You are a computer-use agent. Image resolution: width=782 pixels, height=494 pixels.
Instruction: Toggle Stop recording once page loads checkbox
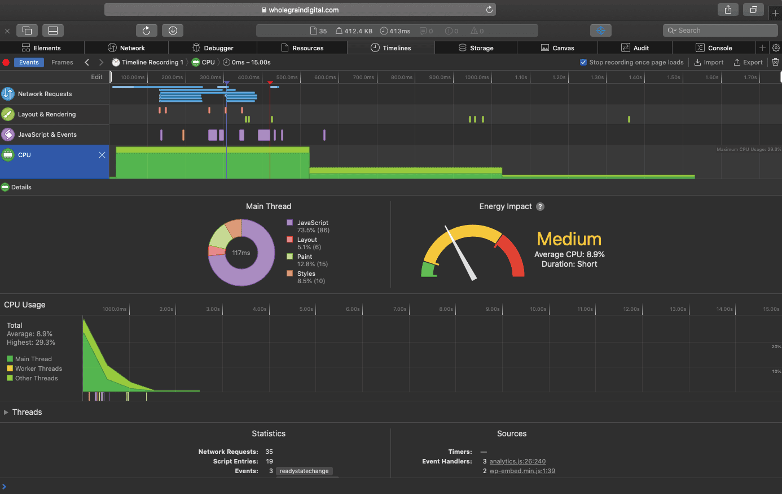[x=583, y=62]
